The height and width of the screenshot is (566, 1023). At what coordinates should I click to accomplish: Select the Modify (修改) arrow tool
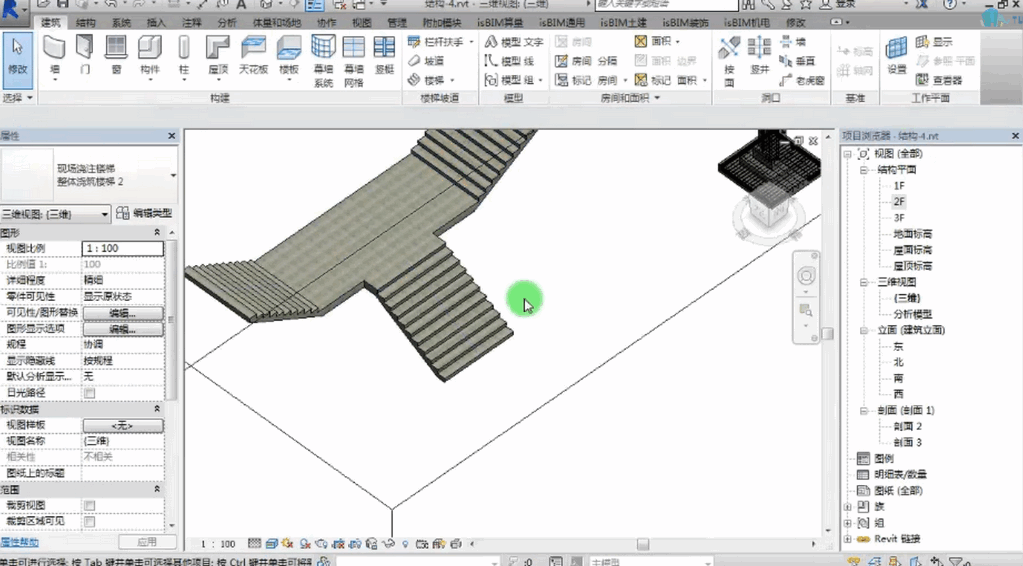tap(18, 61)
